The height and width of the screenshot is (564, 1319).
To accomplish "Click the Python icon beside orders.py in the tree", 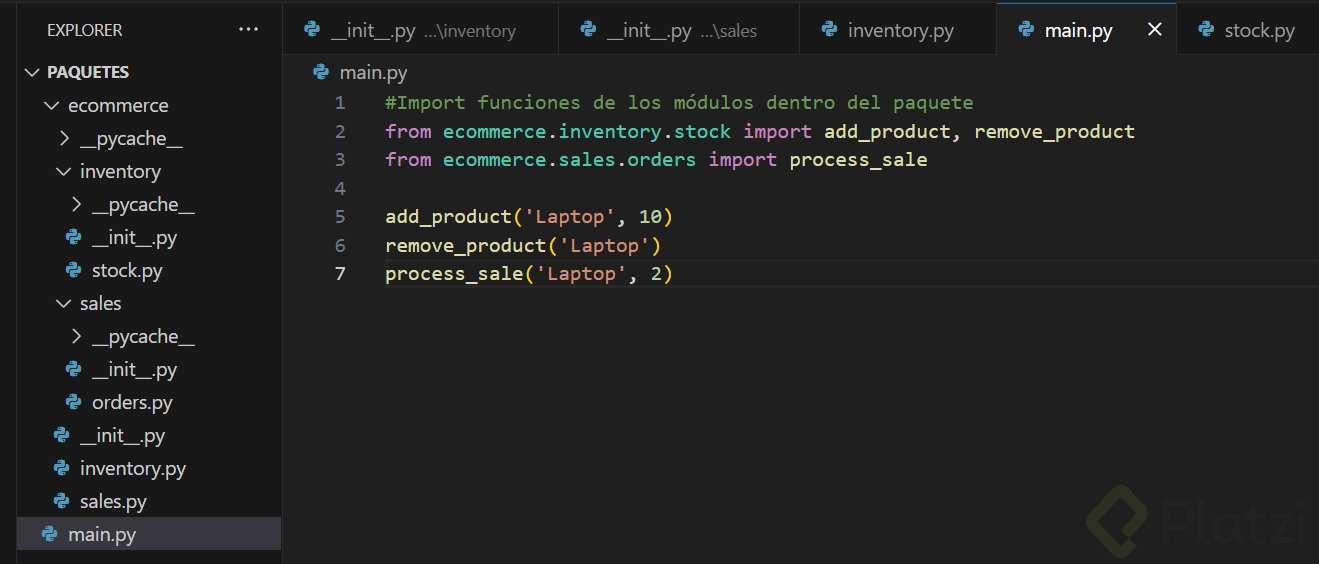I will (73, 402).
